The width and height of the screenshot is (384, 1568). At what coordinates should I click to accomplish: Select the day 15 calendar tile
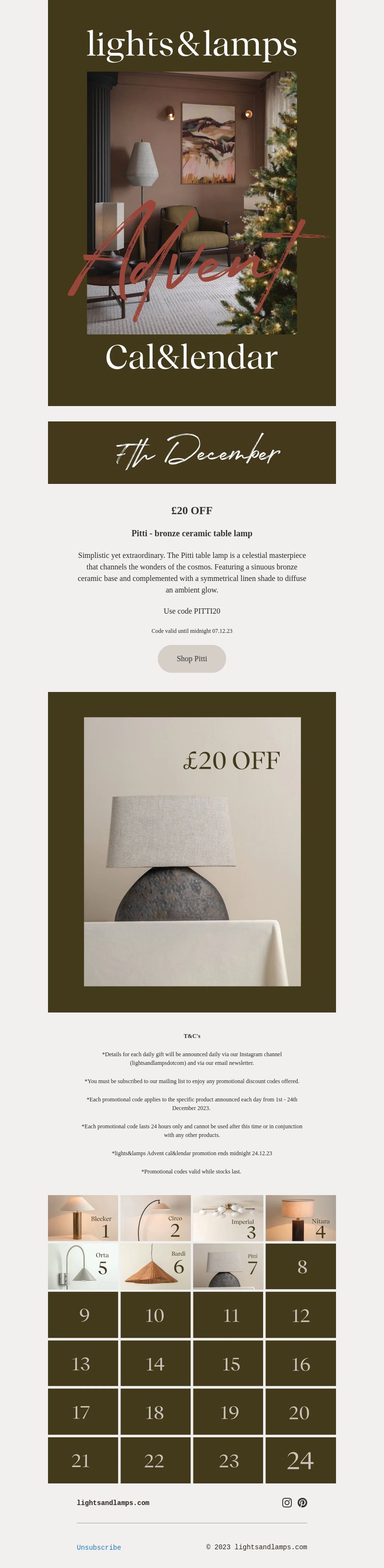point(228,1363)
